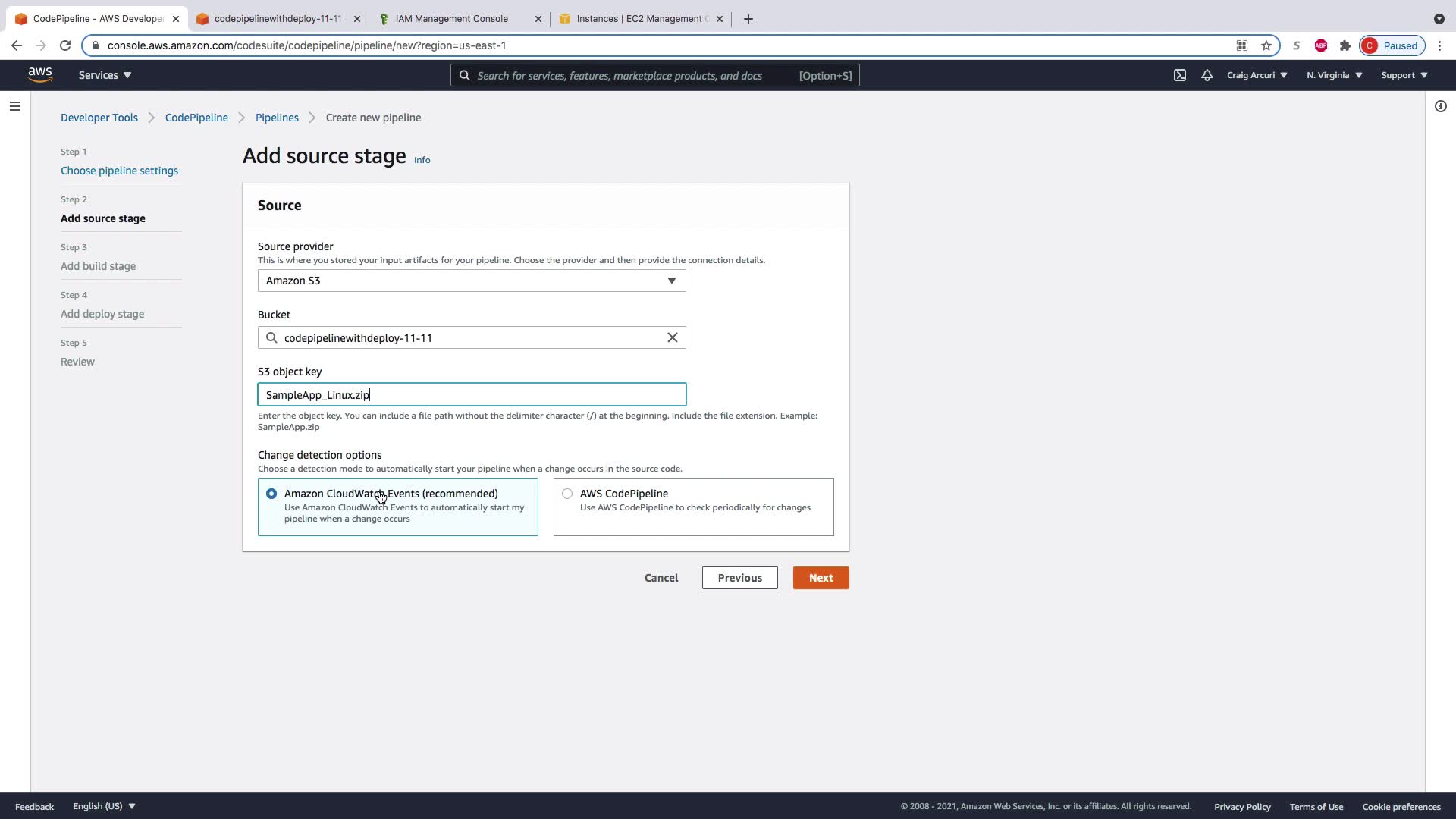Switch to Instances EC2 Management tab
Image resolution: width=1456 pixels, height=819 pixels.
pos(641,19)
